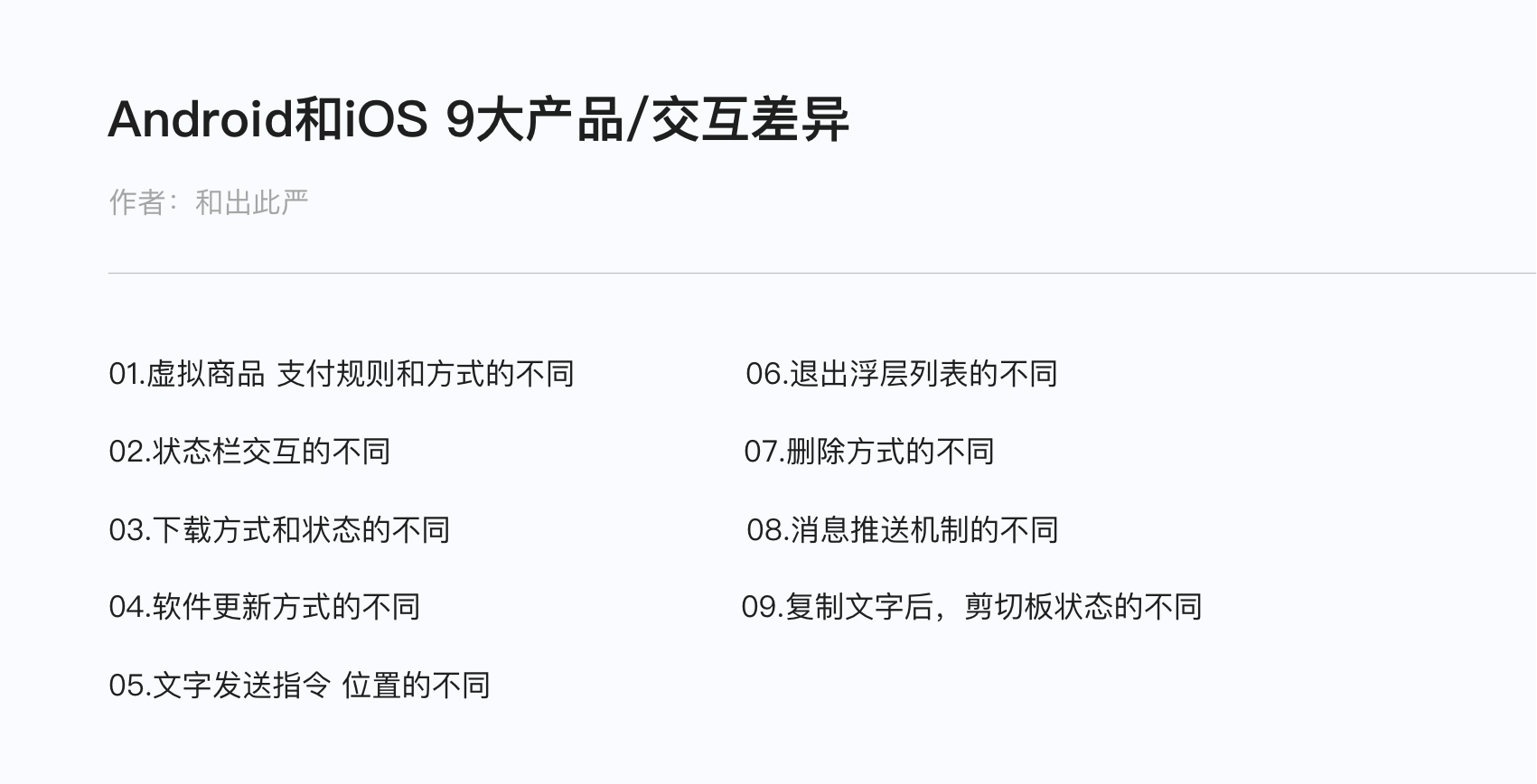
Task: Open item 09.复制文字后，剪切板状态的不同
Action: (972, 607)
